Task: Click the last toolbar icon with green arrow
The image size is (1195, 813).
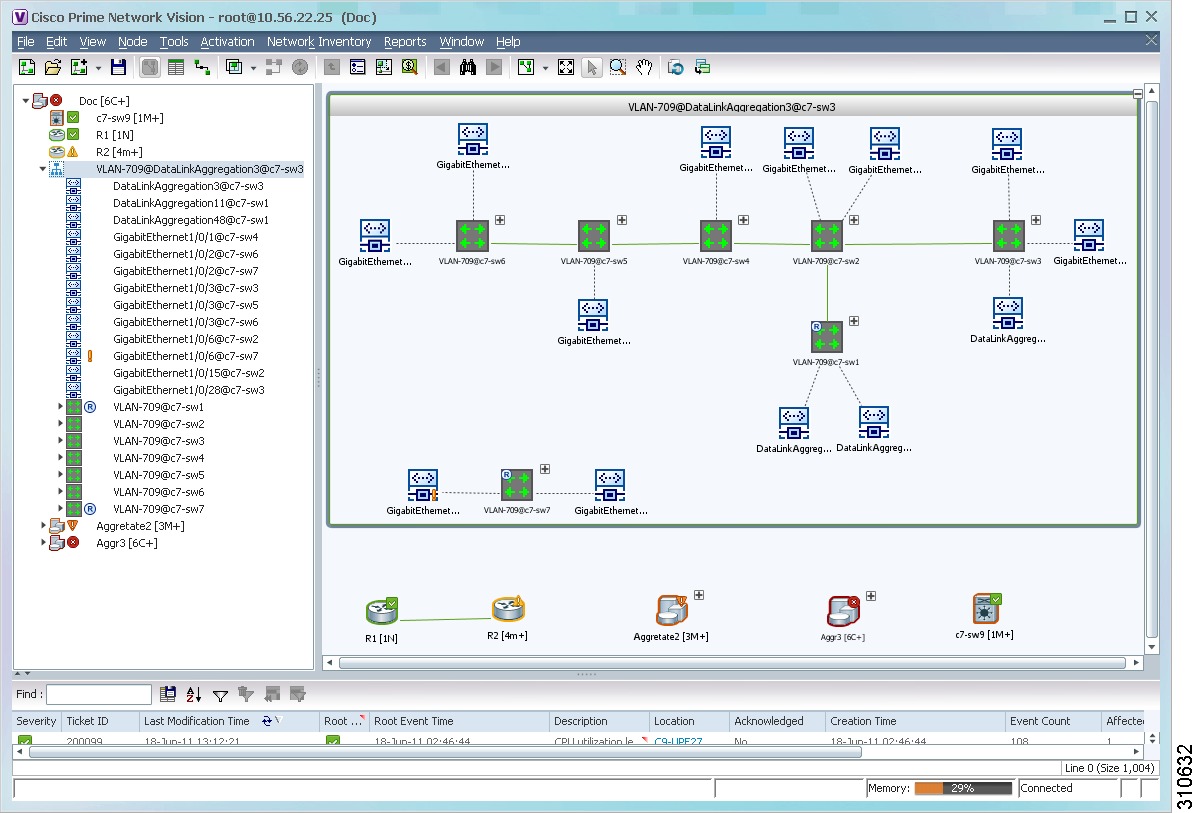Action: pos(702,68)
